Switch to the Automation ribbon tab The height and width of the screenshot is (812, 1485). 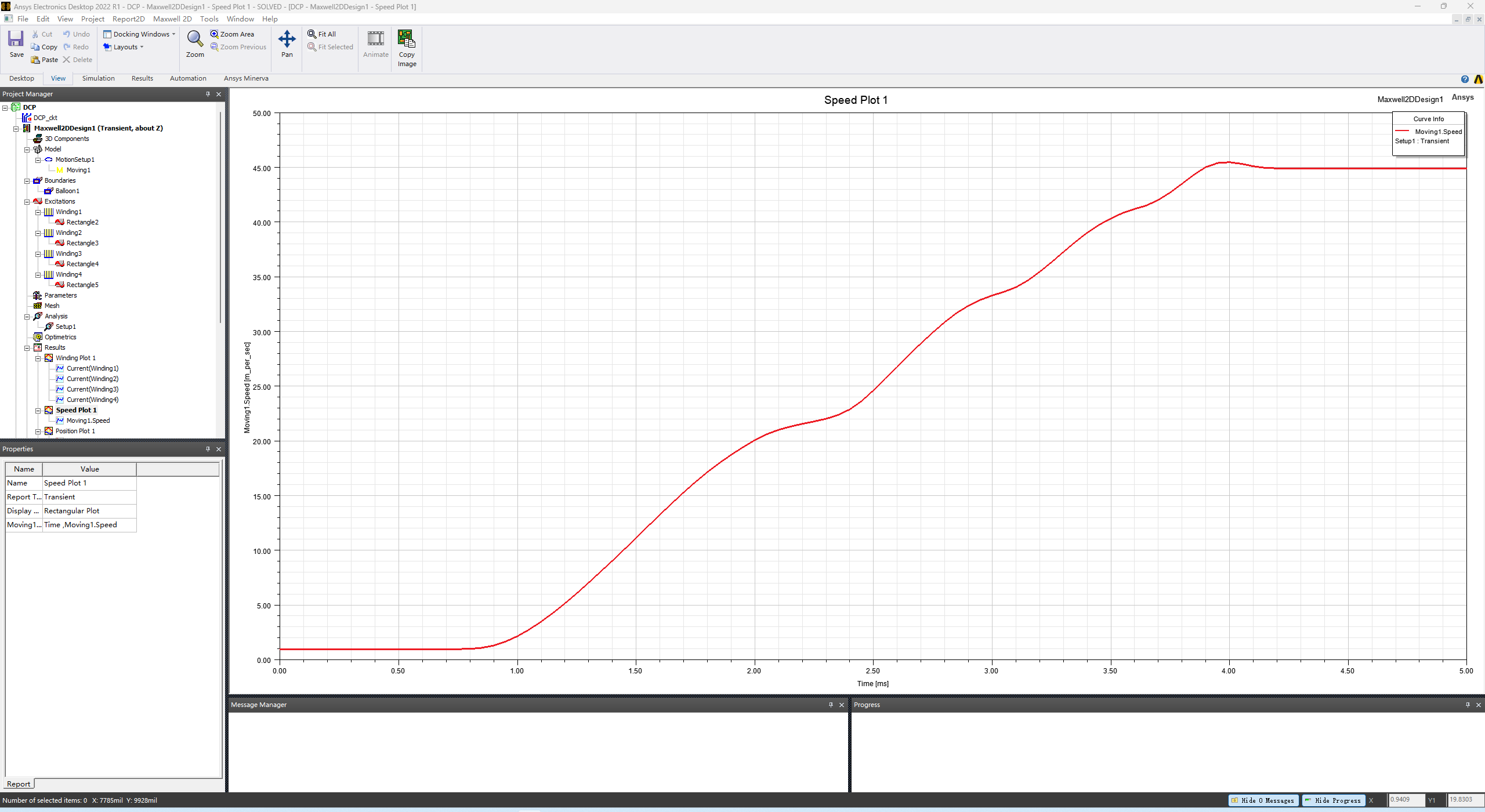pos(188,78)
